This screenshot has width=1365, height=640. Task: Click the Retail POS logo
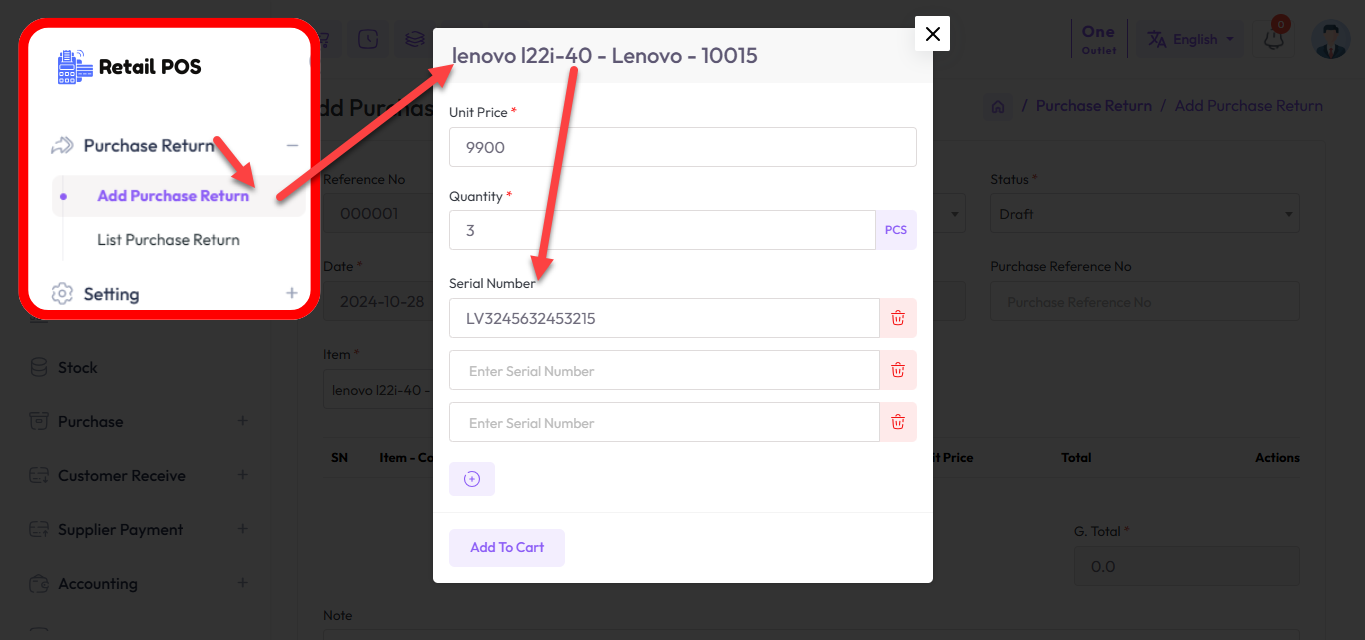[130, 67]
